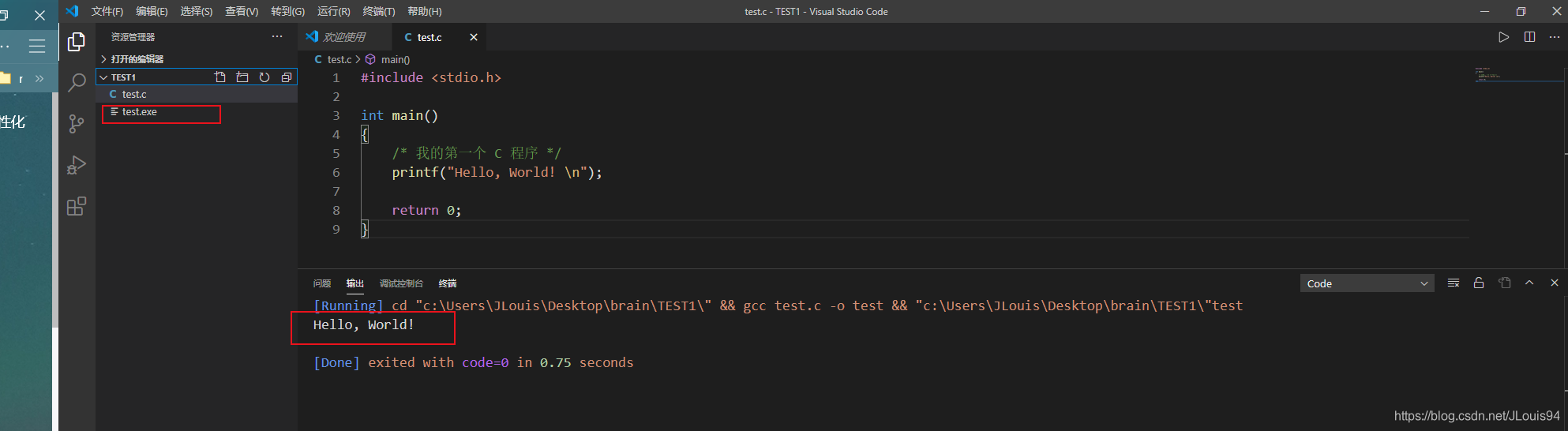Open hamburger menu in background window
Screen dimensions: 1568x431
tap(37, 46)
